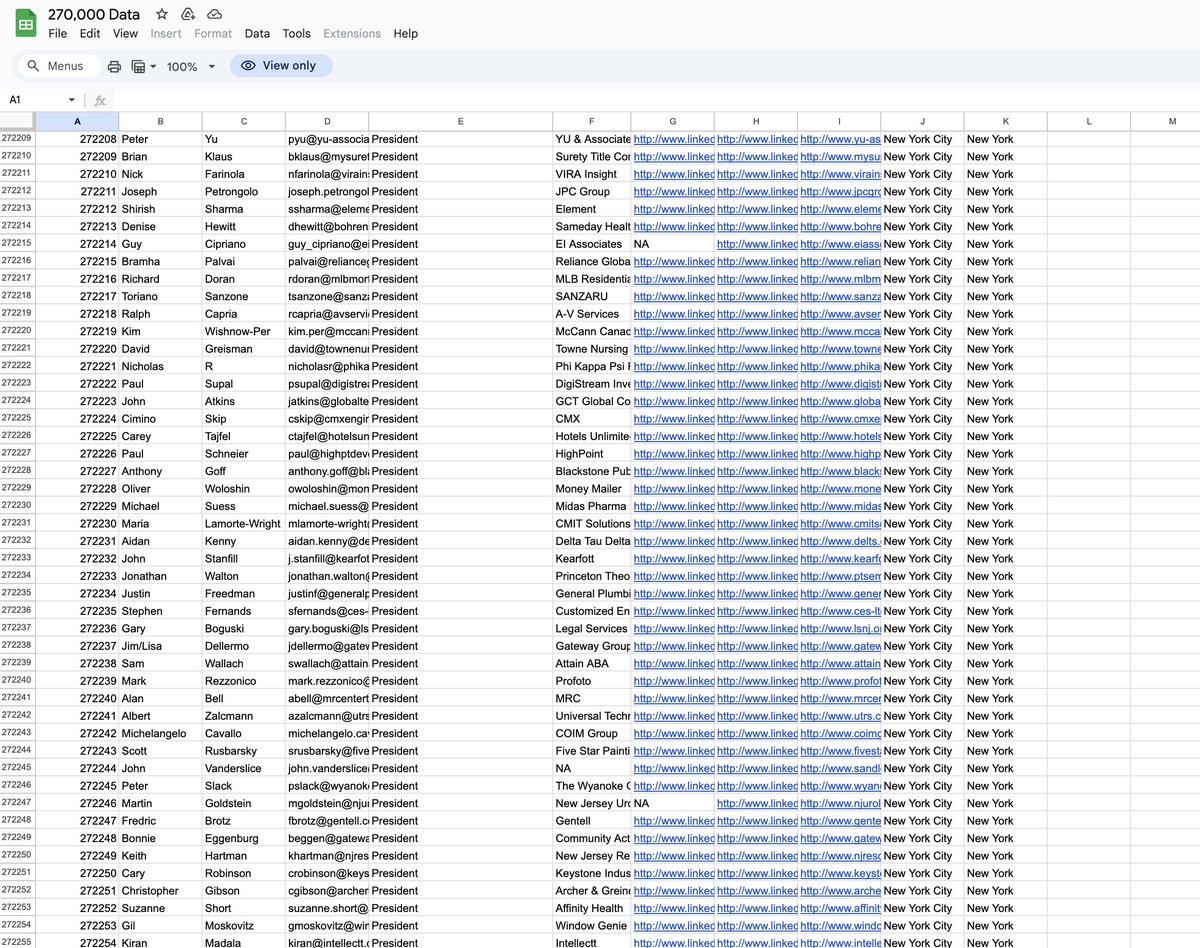Click the guy_cipriano@ email cell
This screenshot has height=948, width=1200.
click(x=326, y=244)
